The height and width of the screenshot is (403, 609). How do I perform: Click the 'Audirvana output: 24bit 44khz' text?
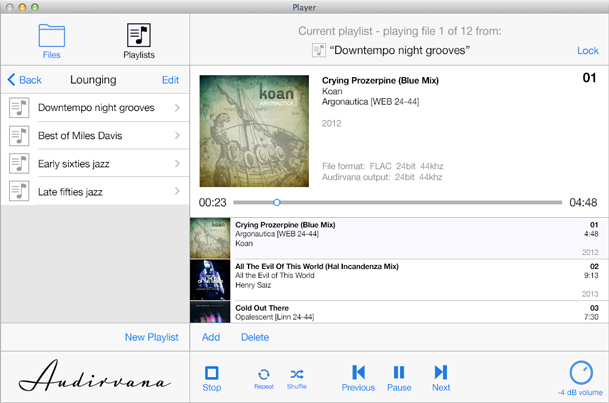pos(382,177)
